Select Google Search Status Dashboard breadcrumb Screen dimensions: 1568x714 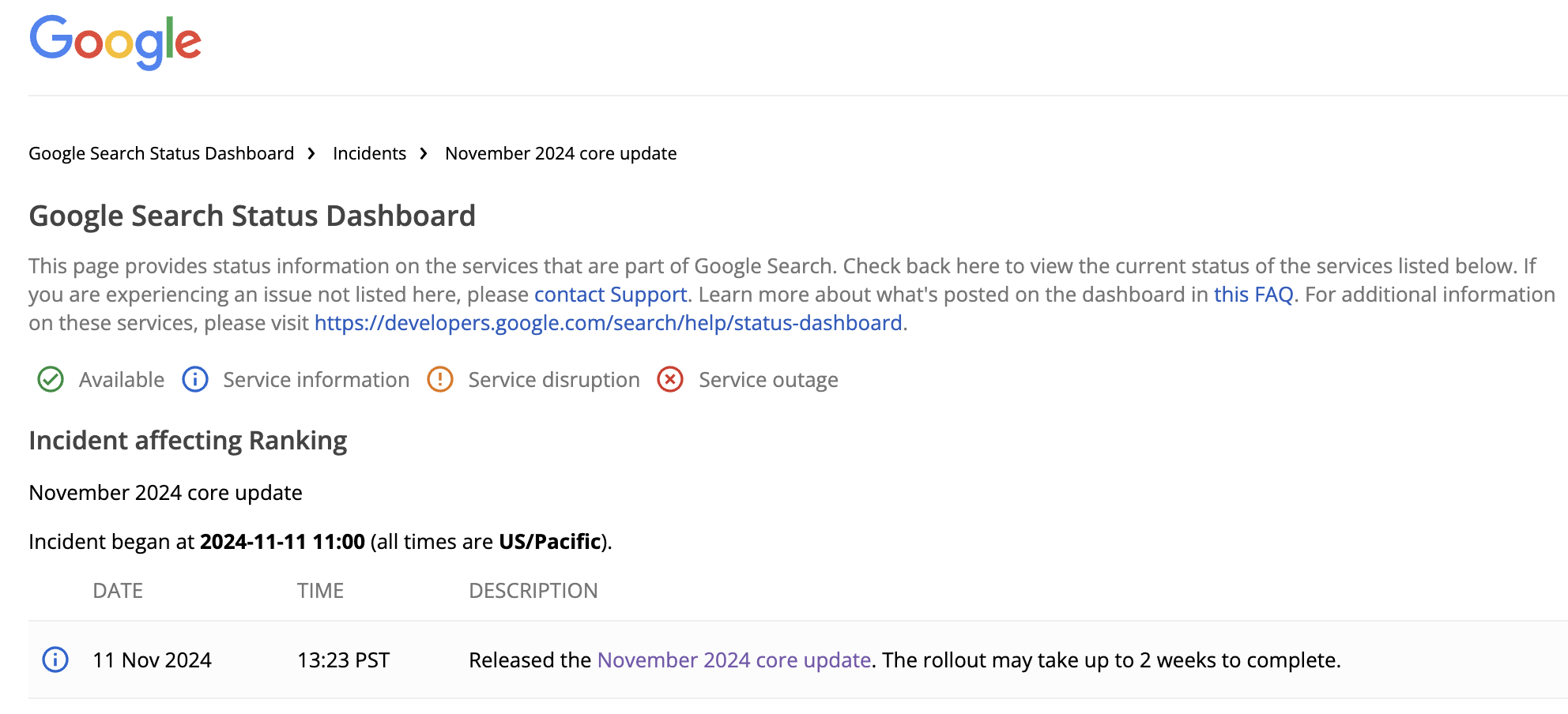click(x=160, y=153)
